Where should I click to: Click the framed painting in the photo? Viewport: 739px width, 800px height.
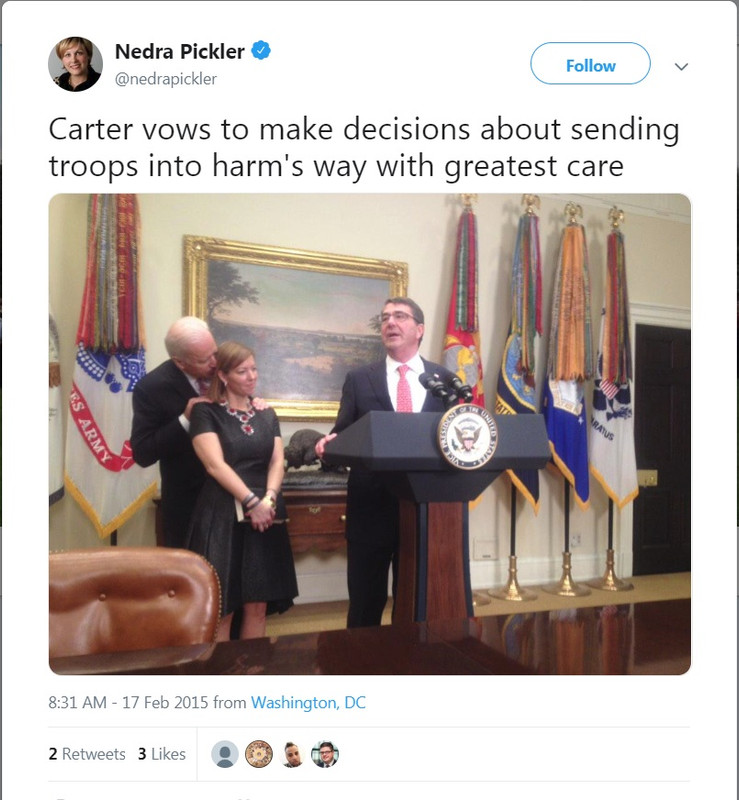[x=295, y=328]
